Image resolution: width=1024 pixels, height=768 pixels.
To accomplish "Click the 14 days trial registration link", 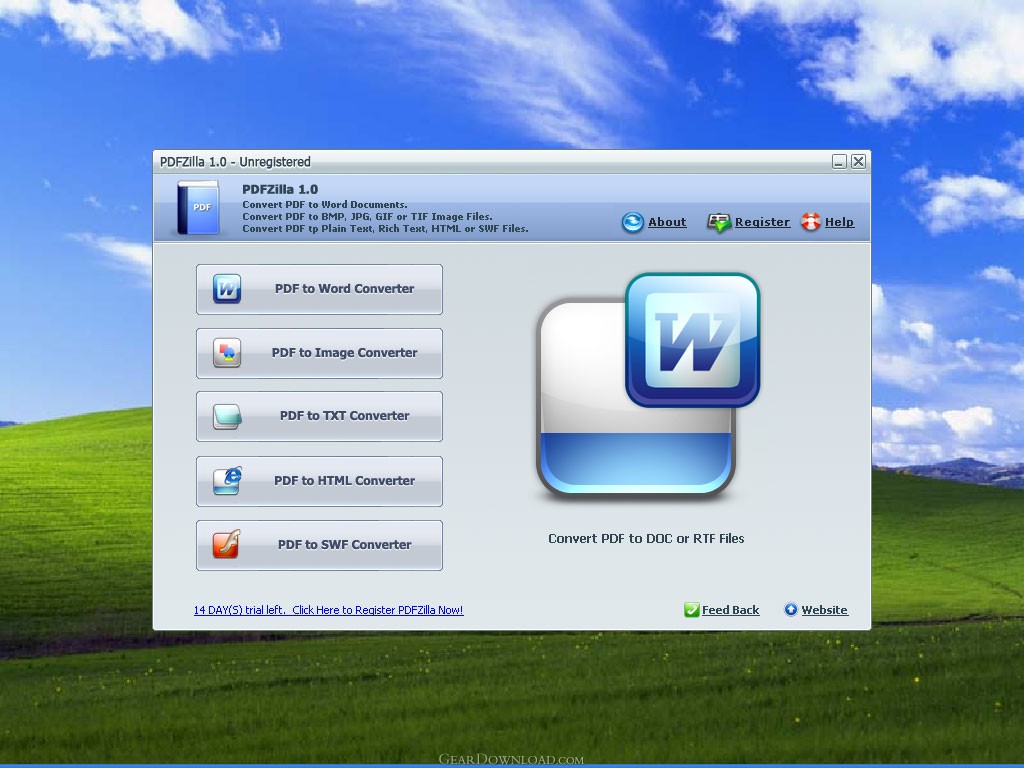I will tap(328, 610).
